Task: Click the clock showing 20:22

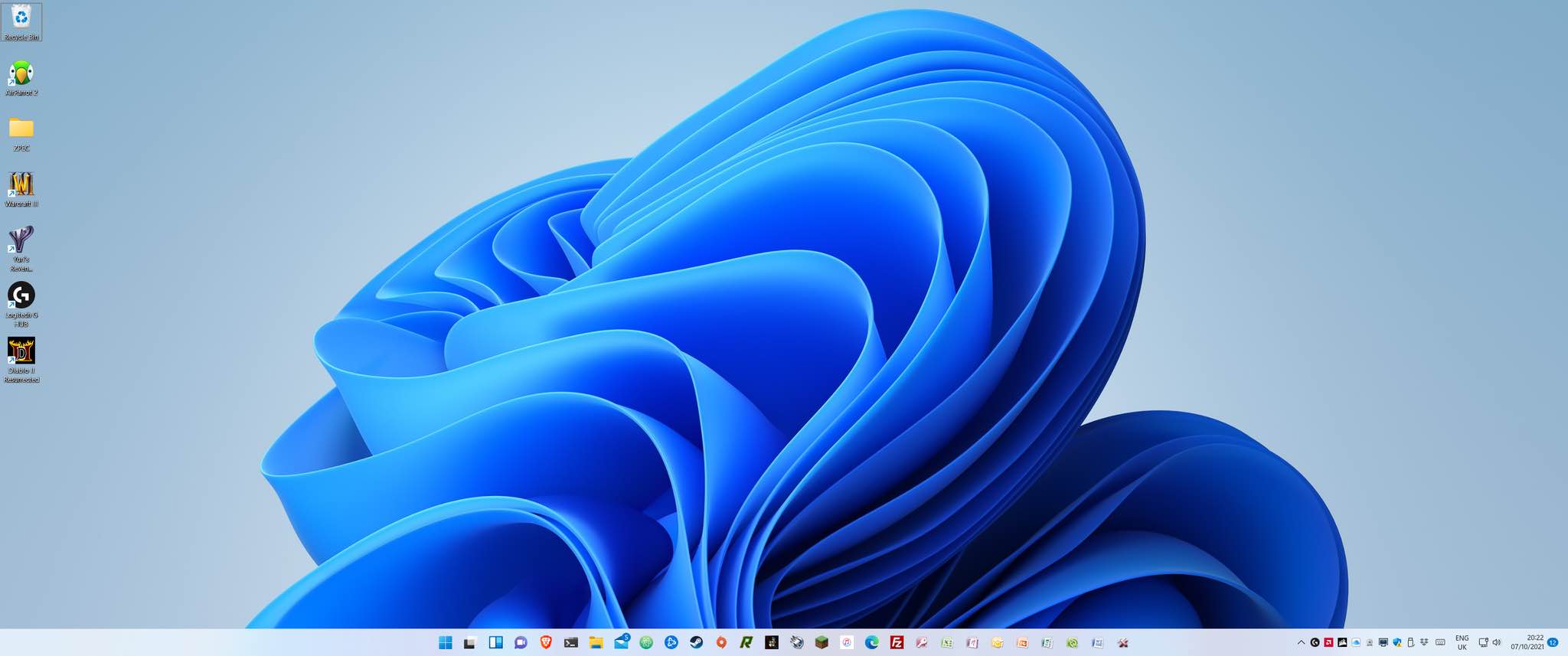Action: 1527,643
